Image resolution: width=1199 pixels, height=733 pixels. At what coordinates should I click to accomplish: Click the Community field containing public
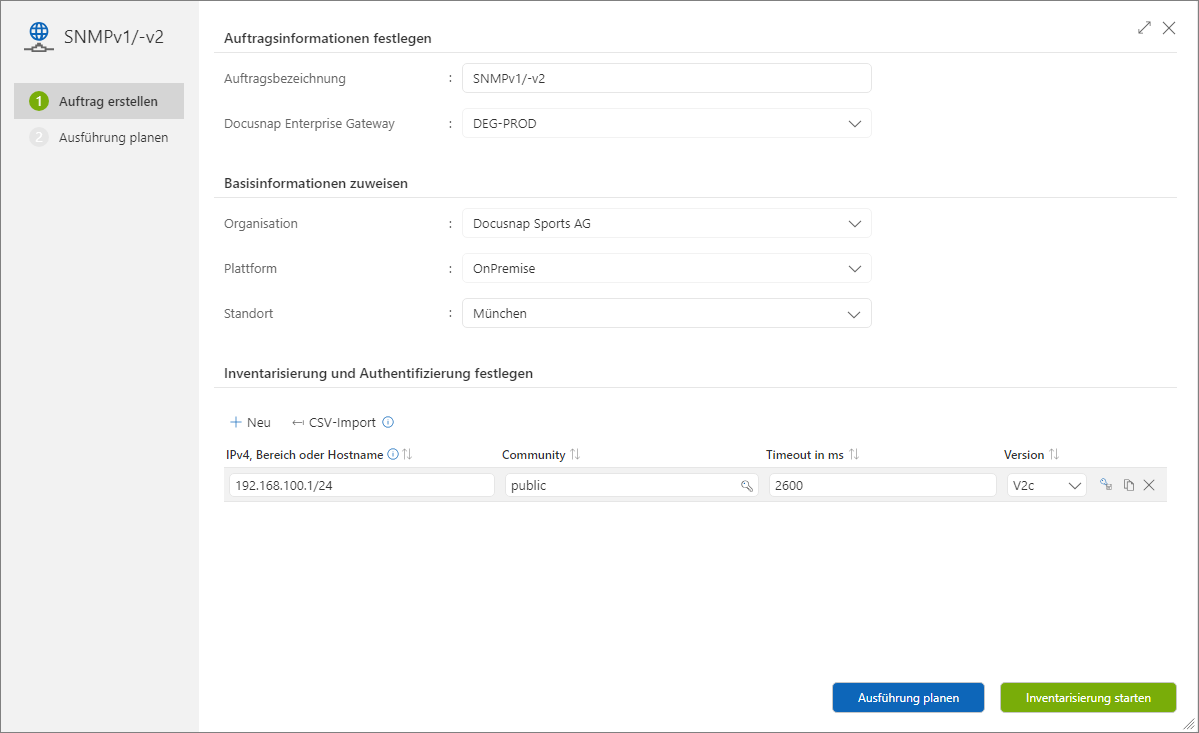632,485
